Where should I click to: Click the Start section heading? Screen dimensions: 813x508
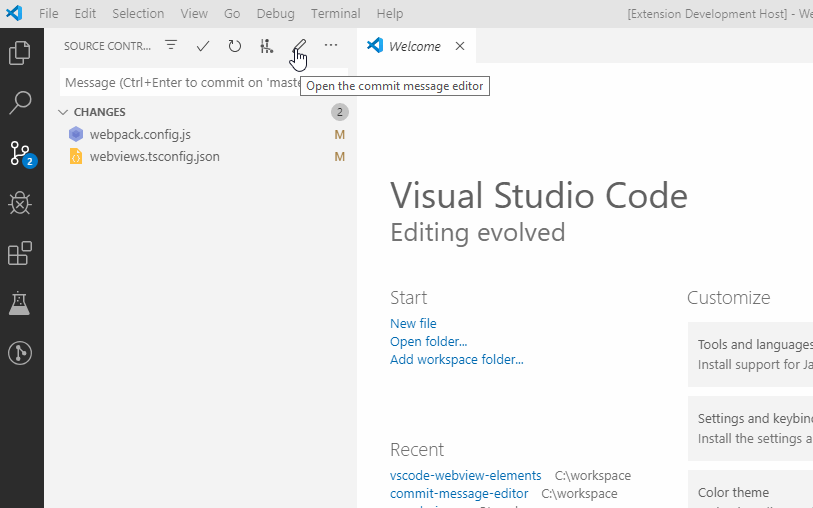pyautogui.click(x=409, y=298)
